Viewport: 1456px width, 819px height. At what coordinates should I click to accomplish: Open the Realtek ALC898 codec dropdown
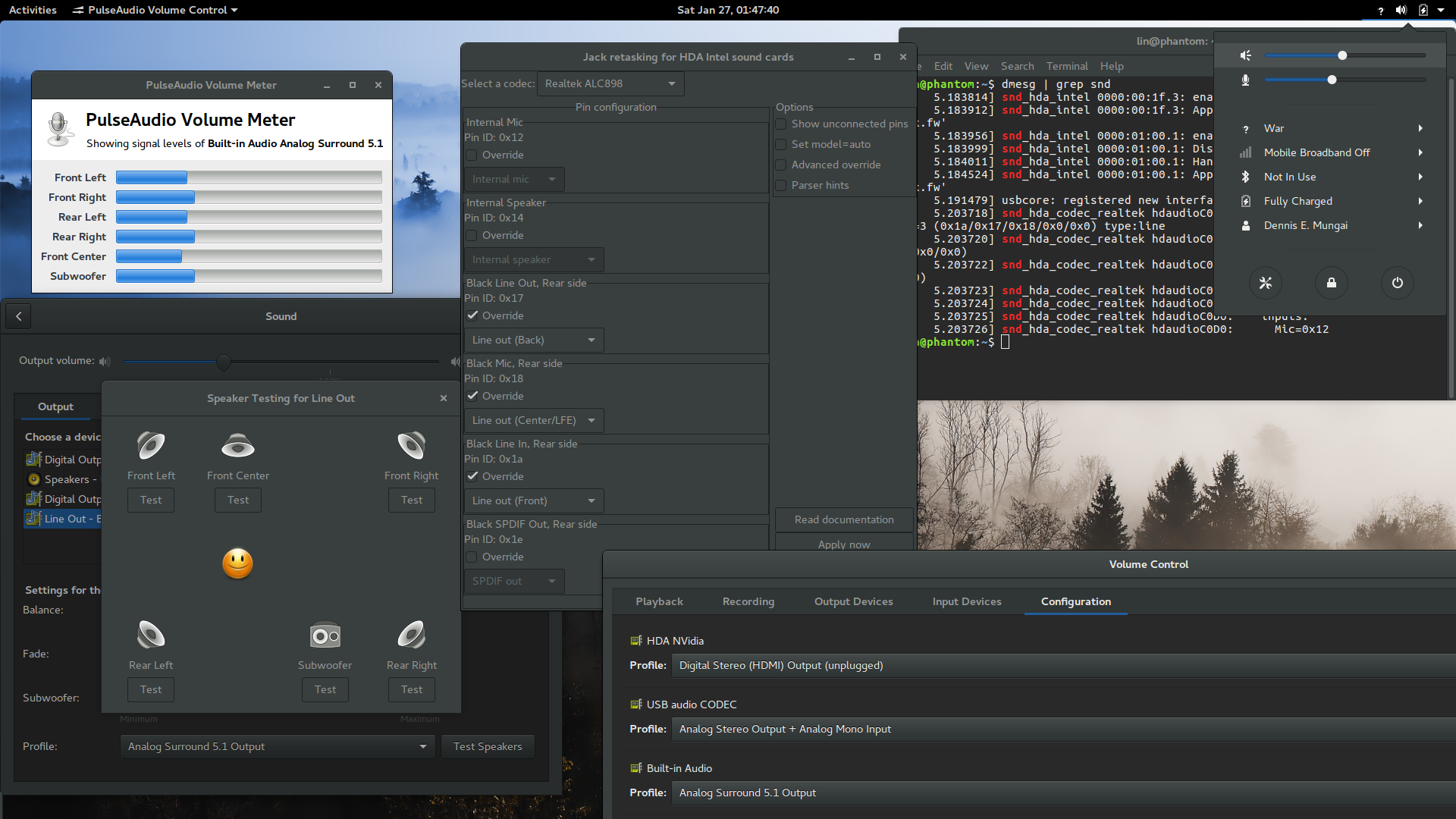click(x=610, y=83)
